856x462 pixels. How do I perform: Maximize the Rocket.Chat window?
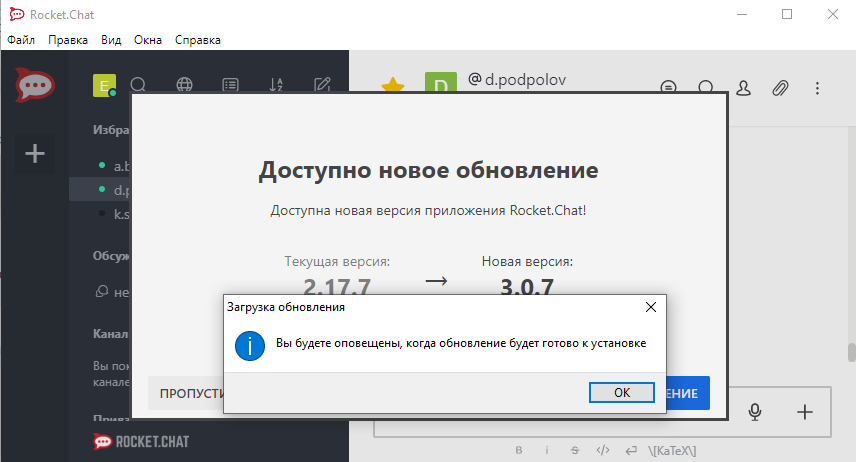coord(787,14)
